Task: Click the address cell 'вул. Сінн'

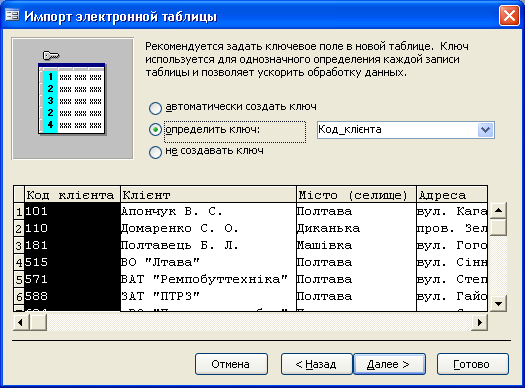Action: [452, 262]
